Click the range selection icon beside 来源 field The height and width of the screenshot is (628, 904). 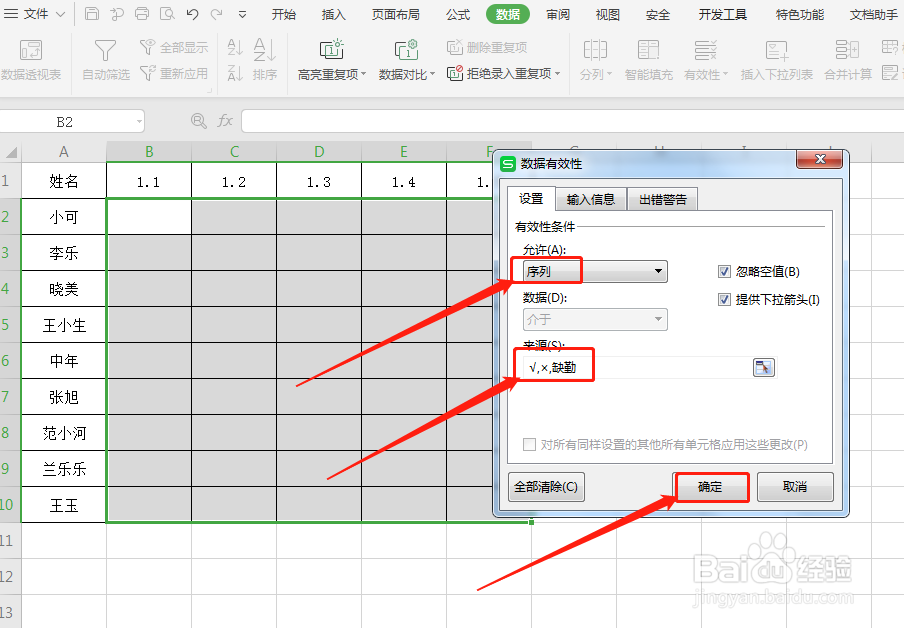(x=764, y=366)
